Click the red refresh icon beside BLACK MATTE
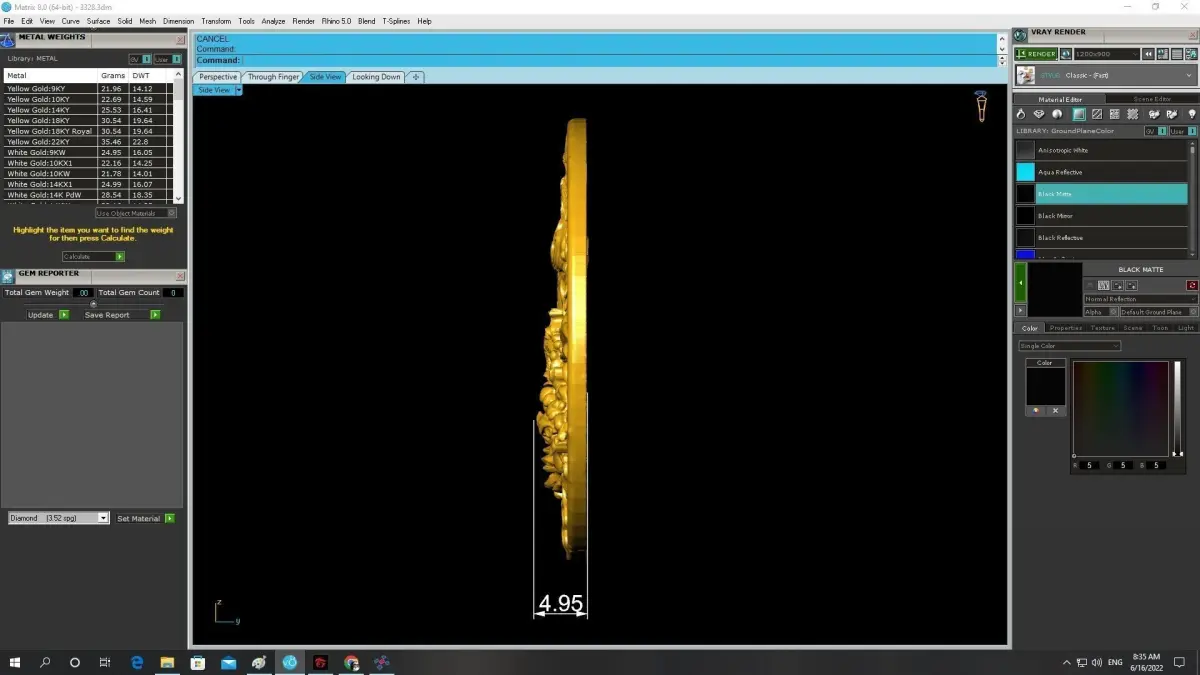Viewport: 1200px width, 675px height. pyautogui.click(x=1191, y=285)
